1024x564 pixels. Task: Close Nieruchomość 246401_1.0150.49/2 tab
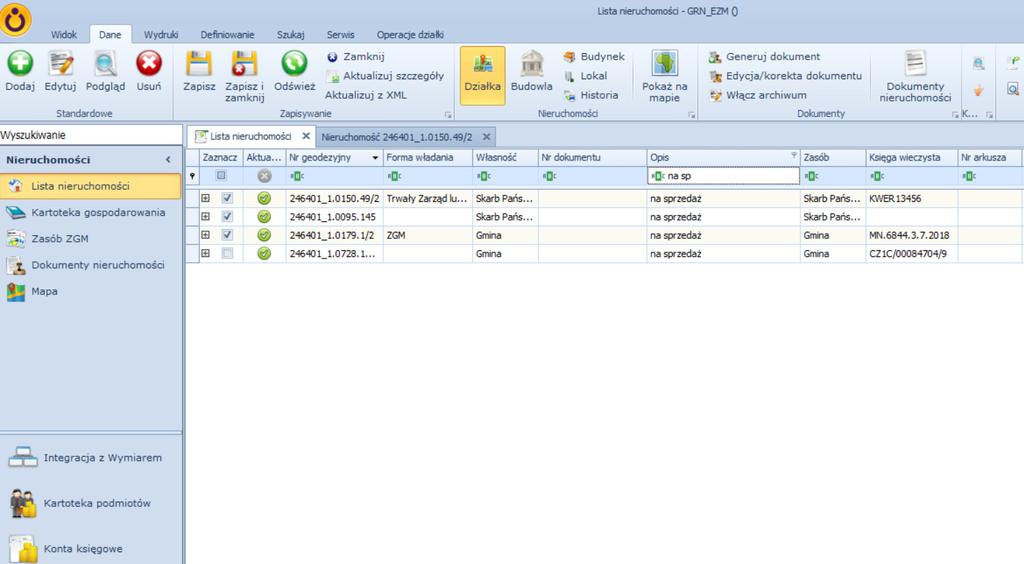click(x=486, y=137)
